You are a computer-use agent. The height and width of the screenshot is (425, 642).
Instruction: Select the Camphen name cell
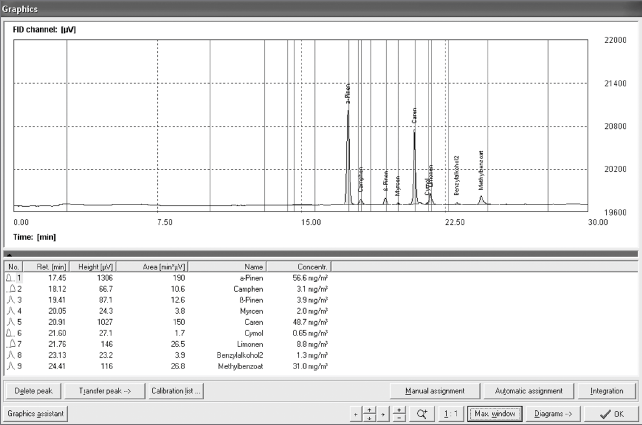(x=248, y=289)
